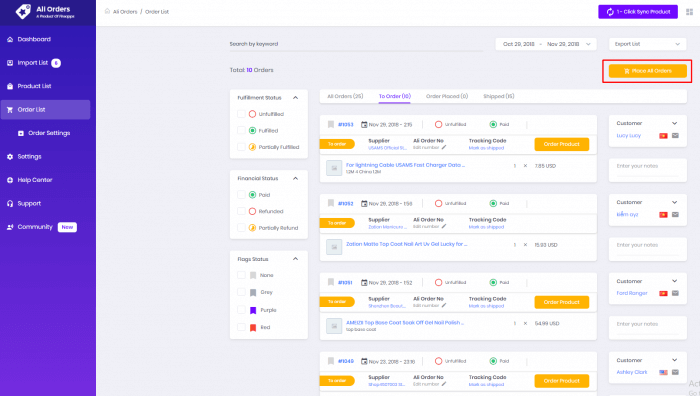Switch to Shipped (15) tab

(499, 96)
